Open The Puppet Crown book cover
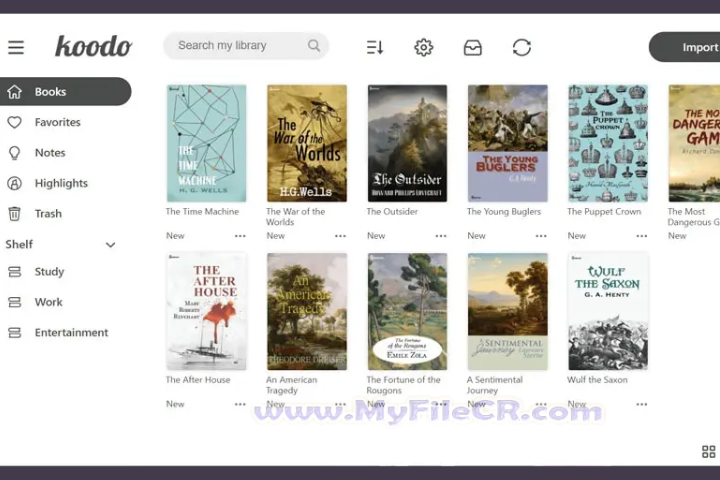720x480 pixels. 608,143
